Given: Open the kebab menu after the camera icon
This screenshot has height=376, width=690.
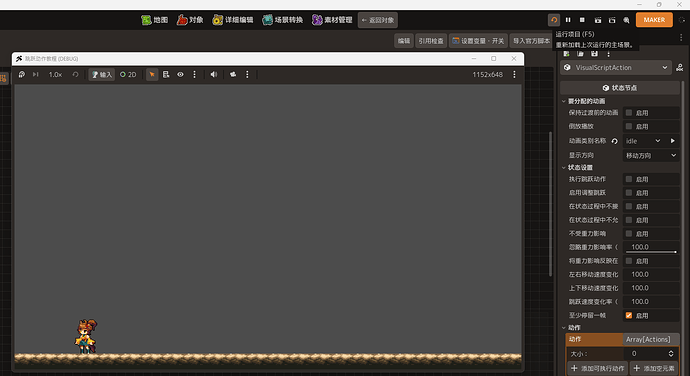Looking at the screenshot, I should 247,74.
